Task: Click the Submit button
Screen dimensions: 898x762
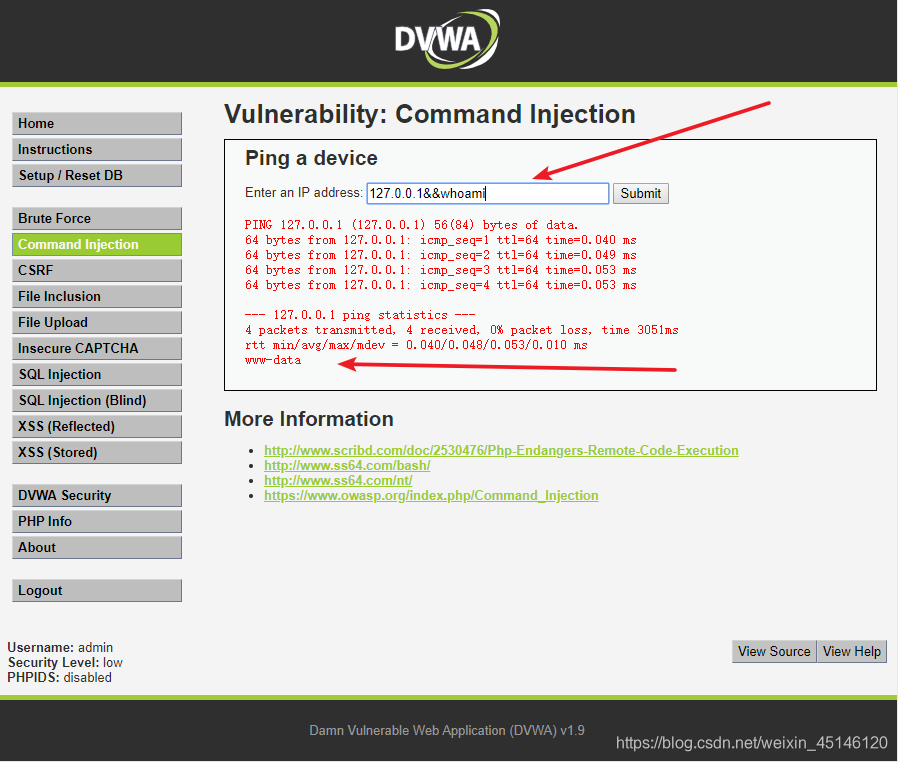Action: (x=640, y=194)
